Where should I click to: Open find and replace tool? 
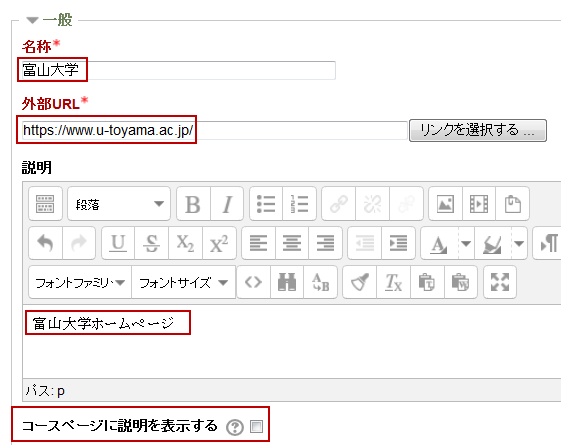[x=321, y=282]
